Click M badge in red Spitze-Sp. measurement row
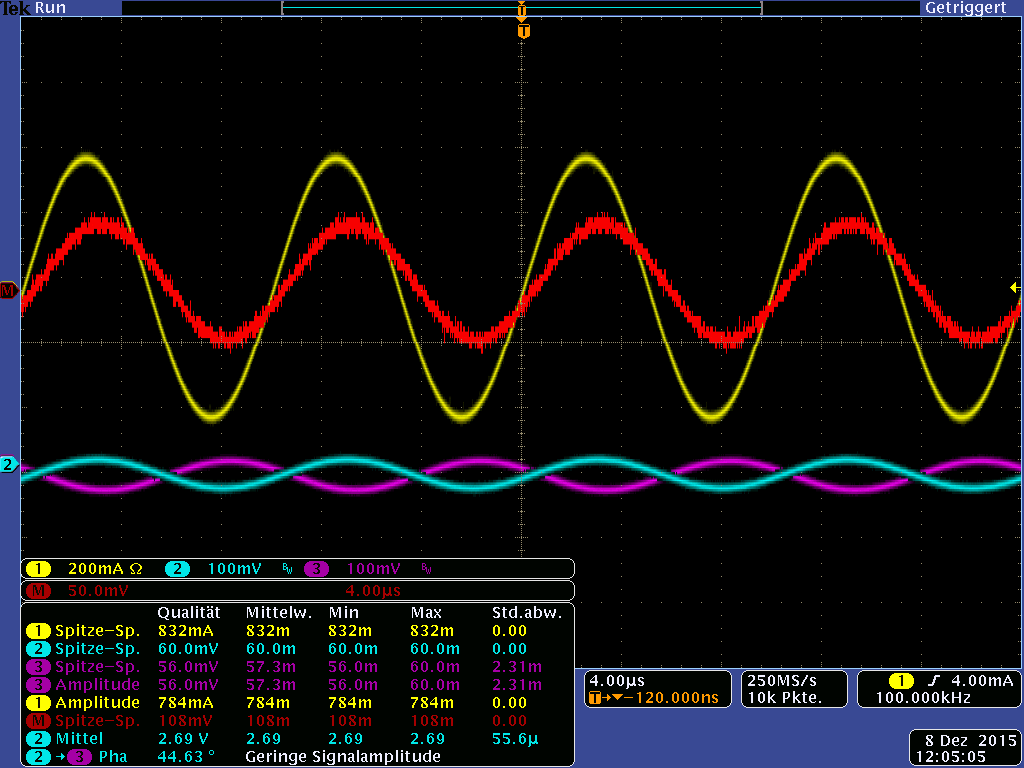1024x768 pixels. (x=39, y=721)
